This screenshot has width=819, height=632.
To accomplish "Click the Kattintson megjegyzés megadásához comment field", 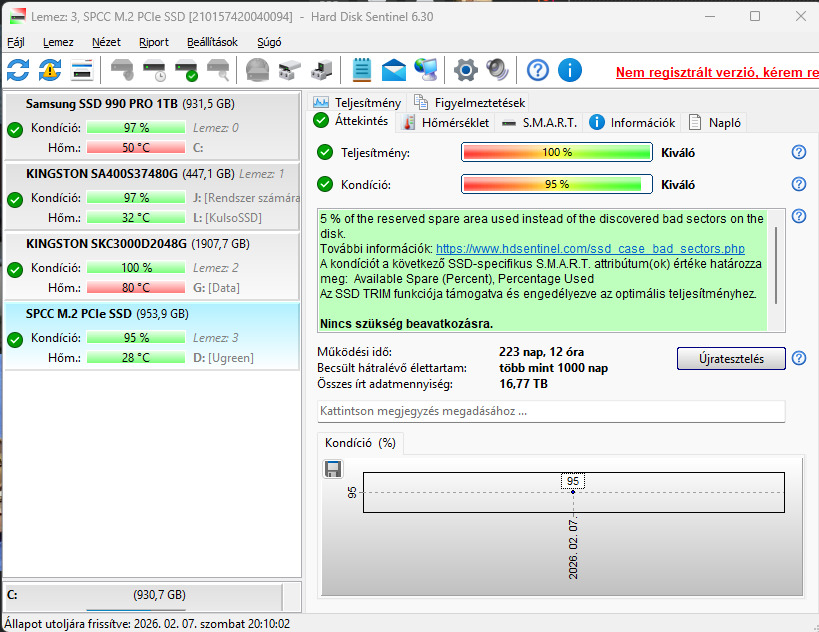I will click(x=551, y=411).
